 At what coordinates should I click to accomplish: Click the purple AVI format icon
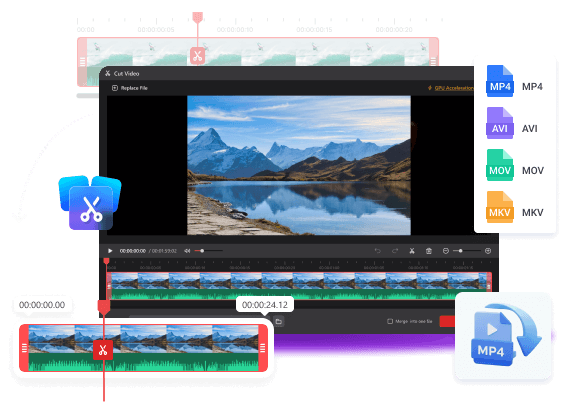click(500, 123)
